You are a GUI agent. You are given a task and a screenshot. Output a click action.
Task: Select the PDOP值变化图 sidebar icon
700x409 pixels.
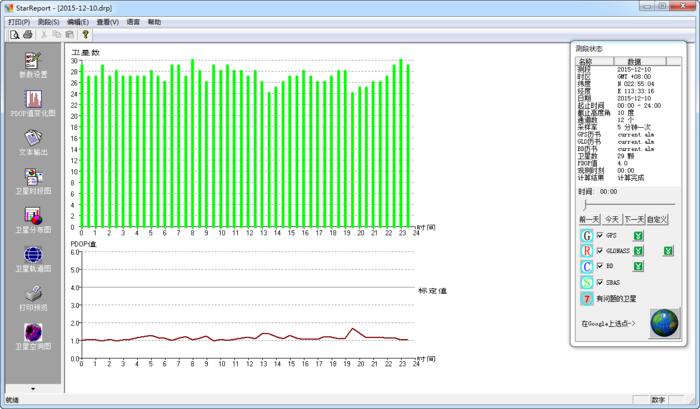32,100
